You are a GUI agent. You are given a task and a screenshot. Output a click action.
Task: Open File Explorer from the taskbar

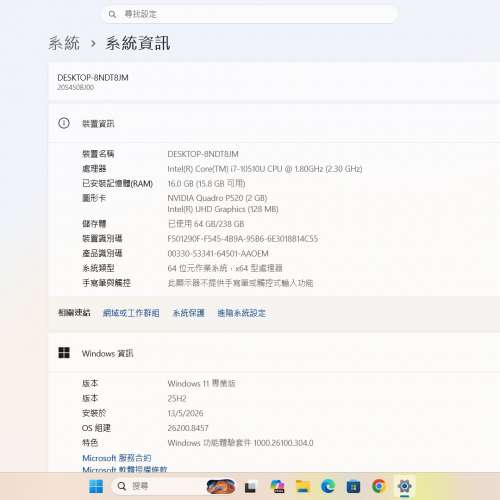303,487
